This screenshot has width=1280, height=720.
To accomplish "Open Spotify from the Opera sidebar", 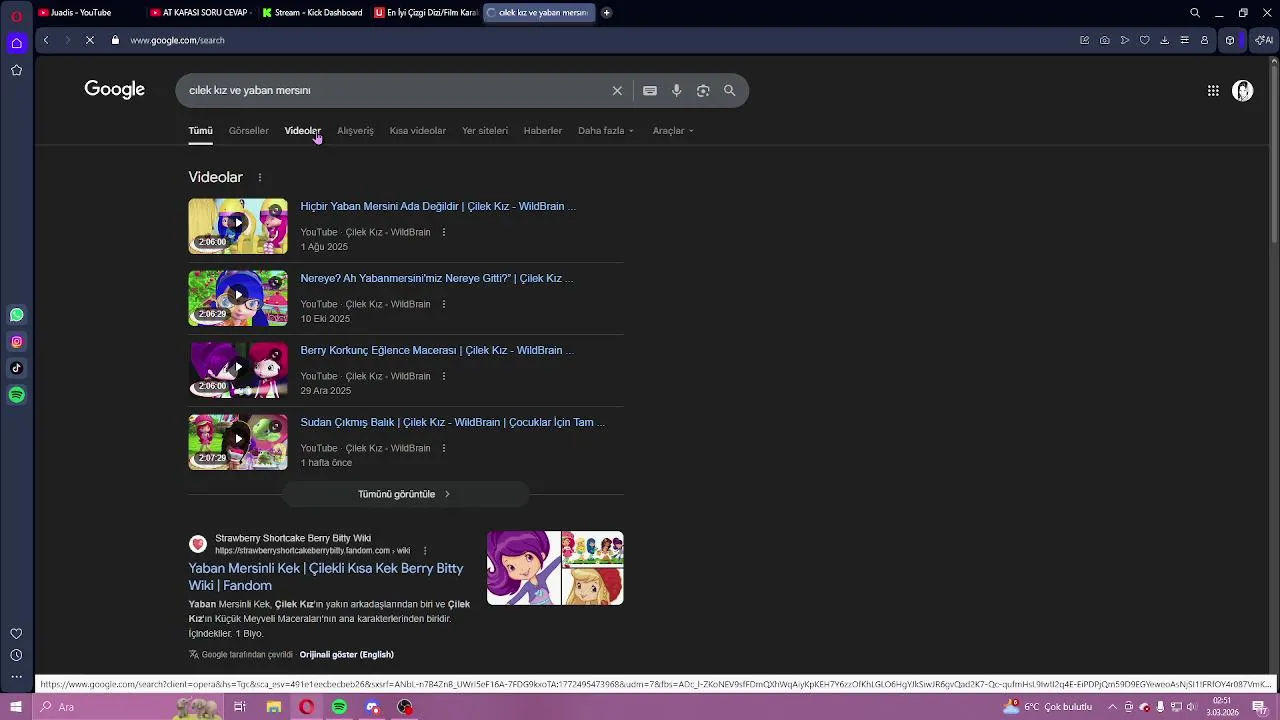I will coord(17,395).
